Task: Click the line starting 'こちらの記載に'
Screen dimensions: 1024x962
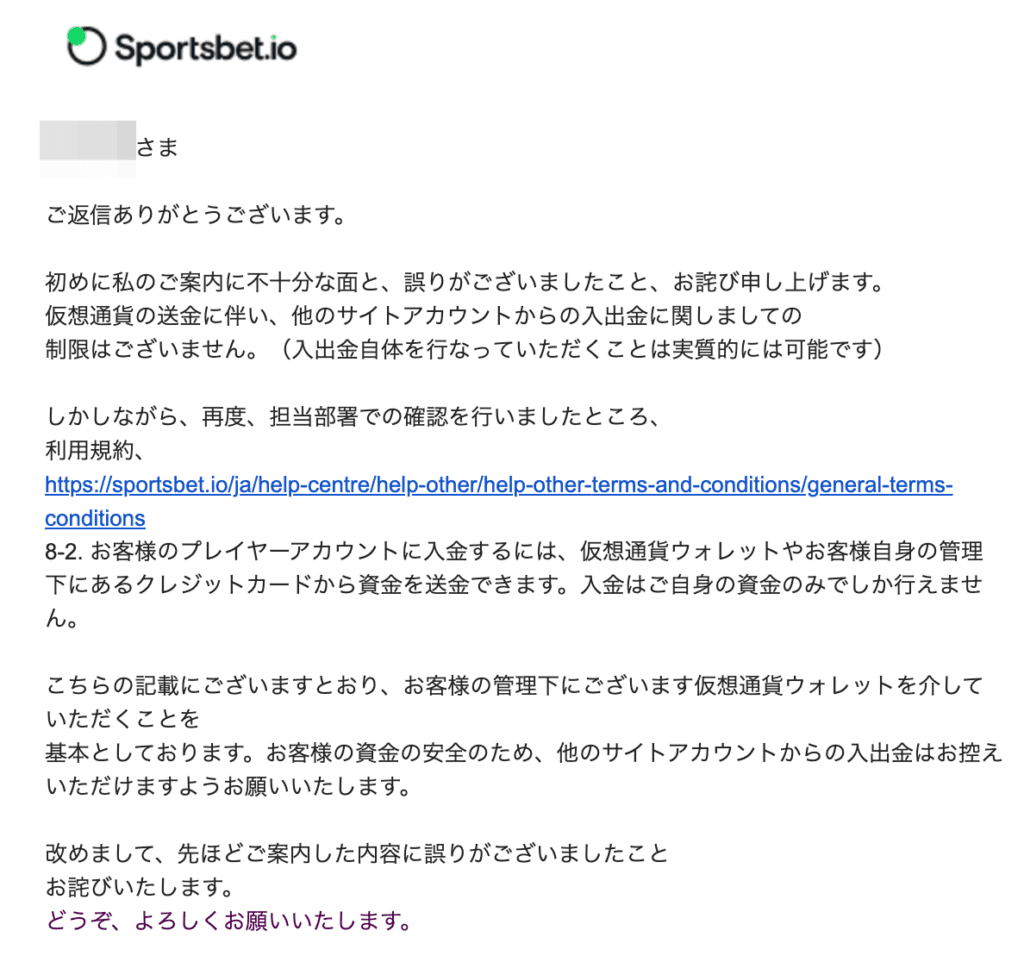Action: click(514, 686)
